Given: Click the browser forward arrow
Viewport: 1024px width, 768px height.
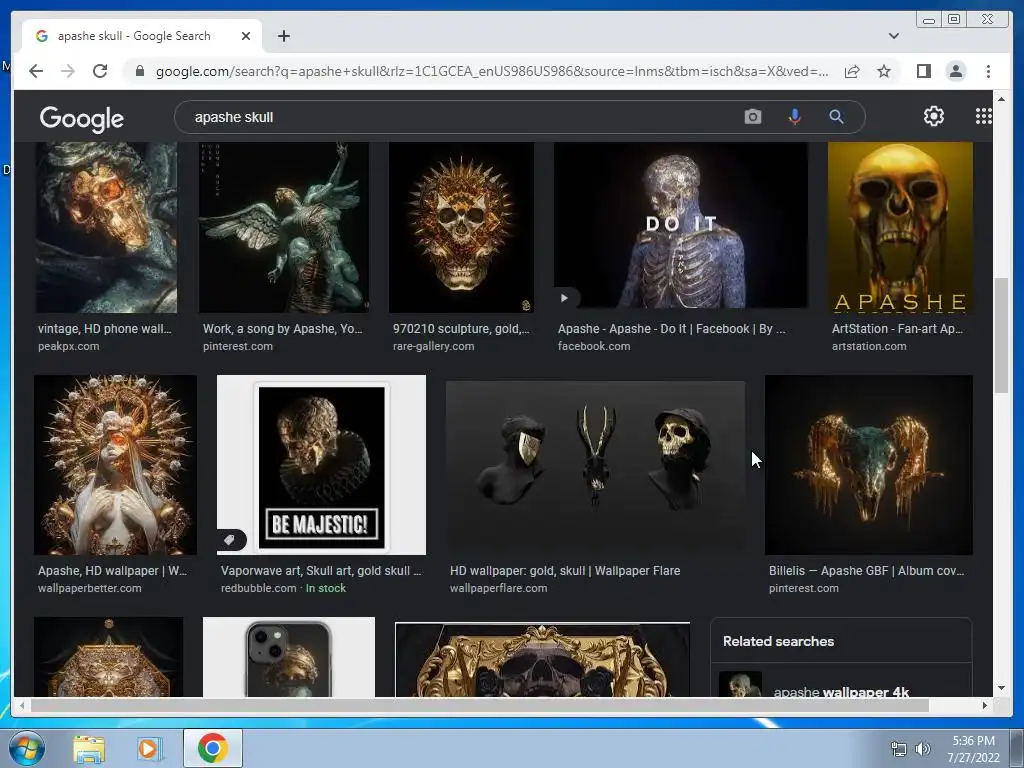Looking at the screenshot, I should click(x=68, y=71).
